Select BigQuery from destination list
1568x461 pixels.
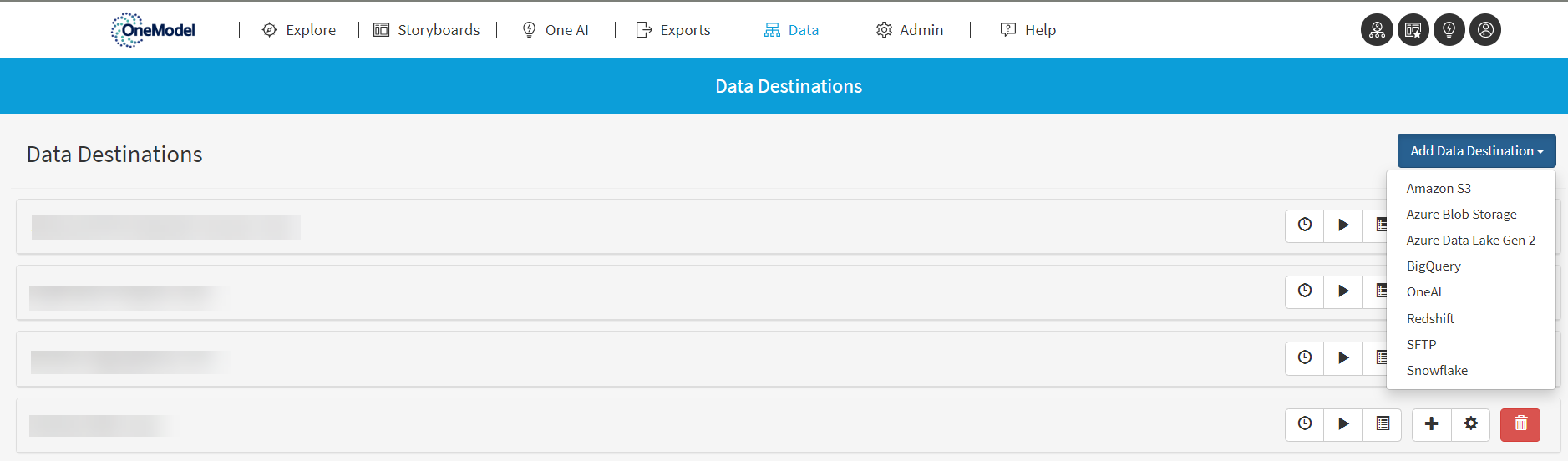coord(1433,266)
